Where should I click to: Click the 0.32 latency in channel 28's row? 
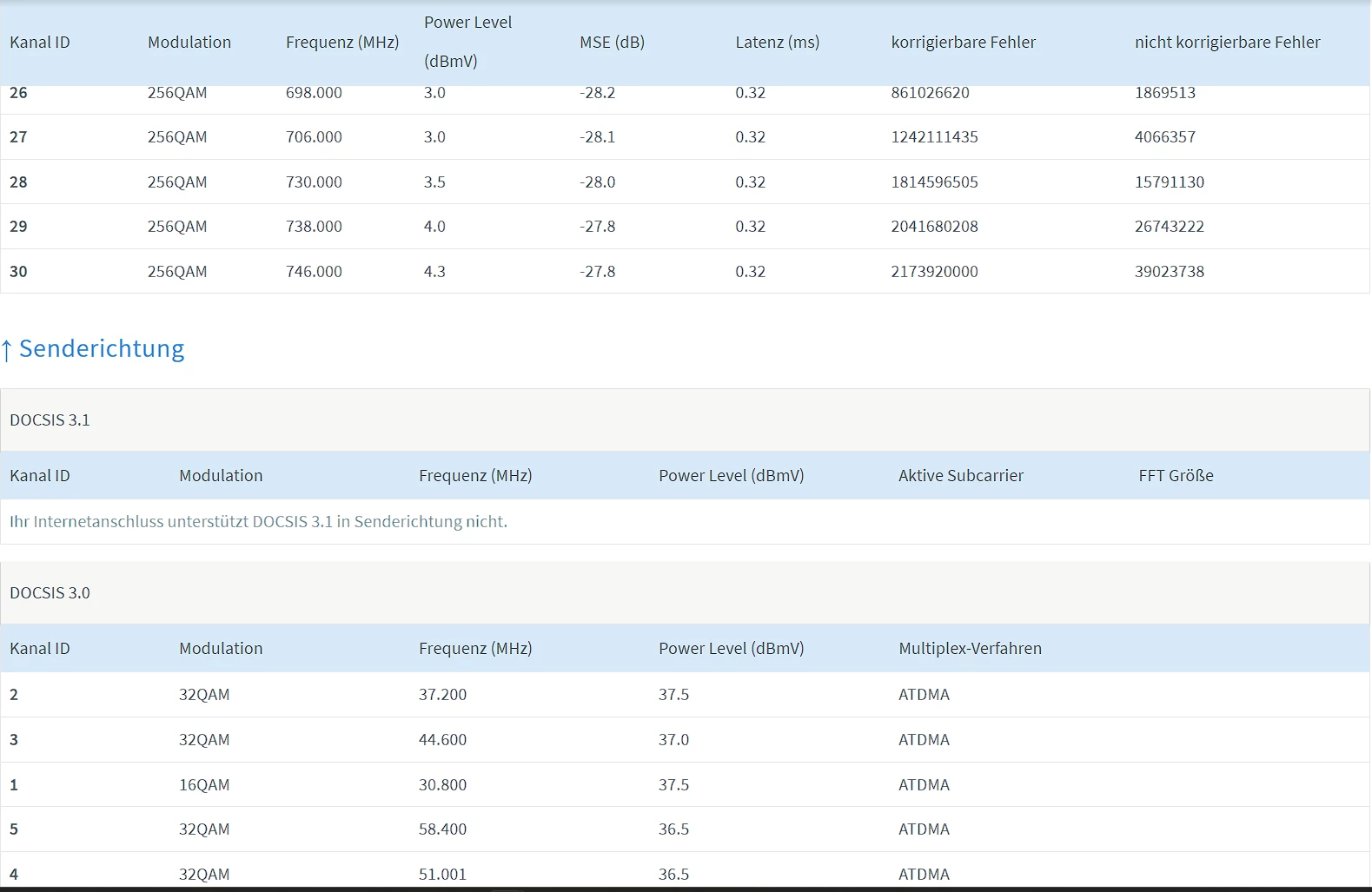click(x=751, y=182)
